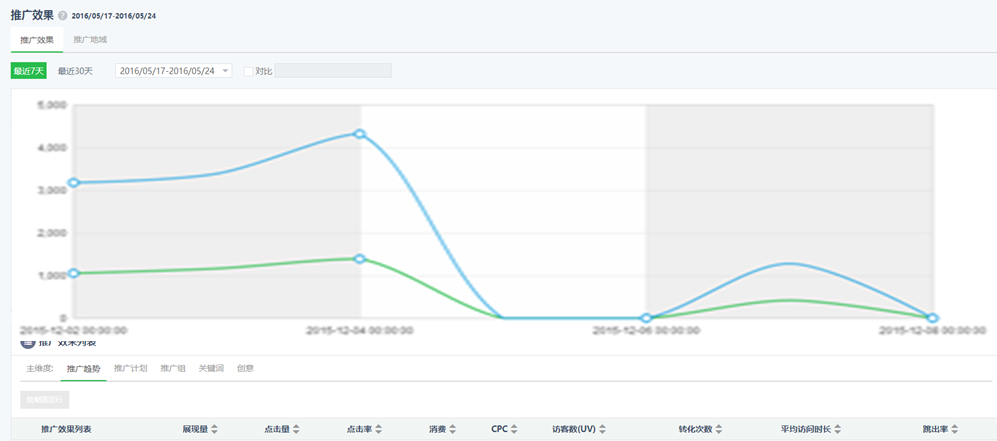Sort table by 展现量 column arrows
The image size is (997, 441).
point(214,429)
